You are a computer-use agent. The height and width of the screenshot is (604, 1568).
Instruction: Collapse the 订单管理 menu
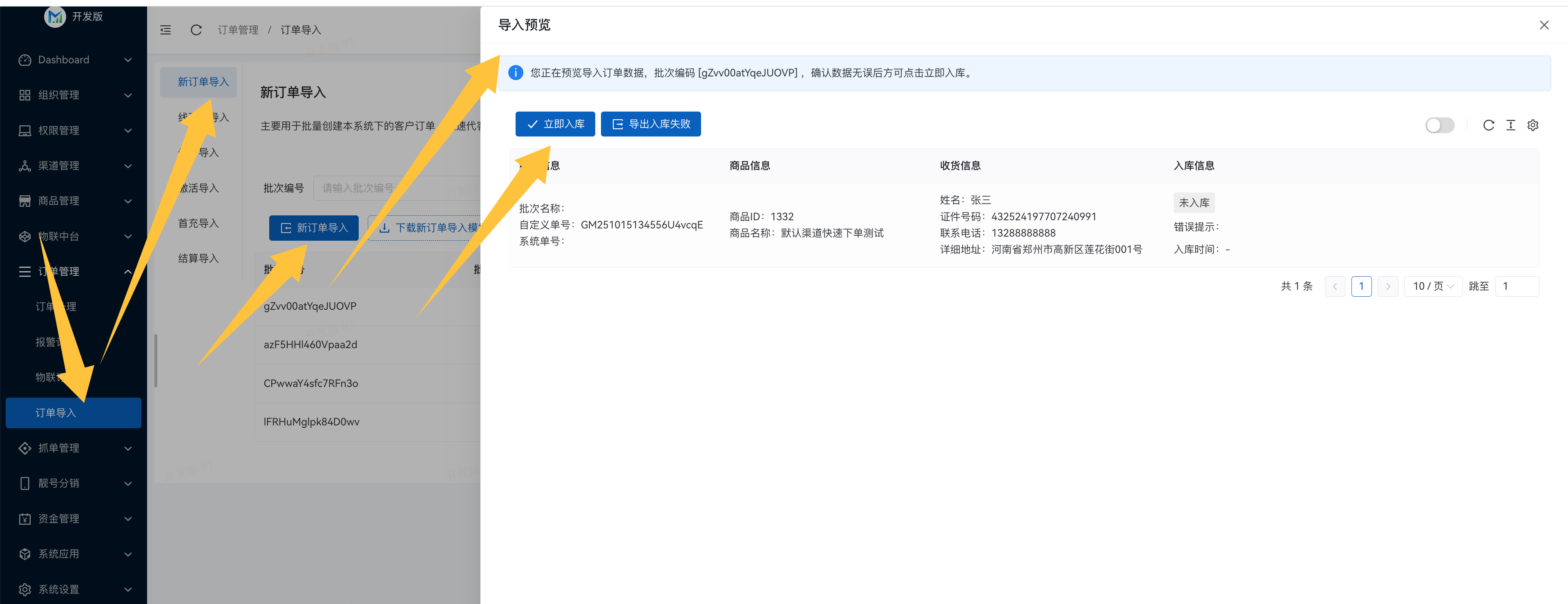tap(128, 272)
